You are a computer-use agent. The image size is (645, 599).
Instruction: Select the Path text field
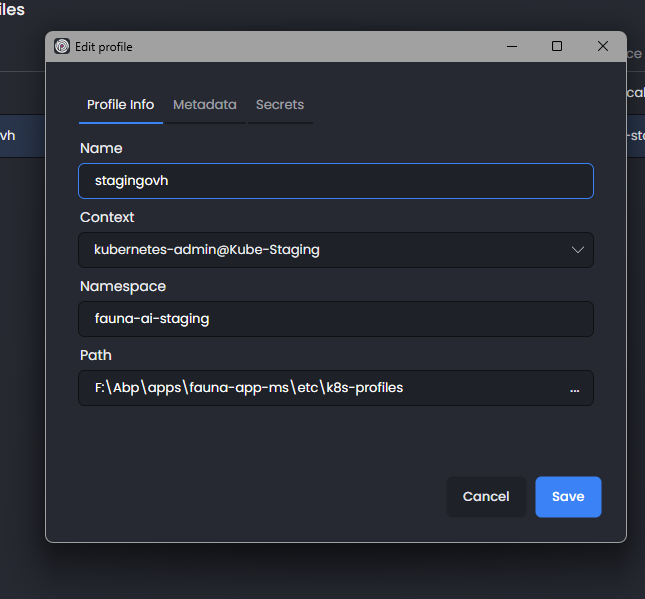tap(315, 388)
